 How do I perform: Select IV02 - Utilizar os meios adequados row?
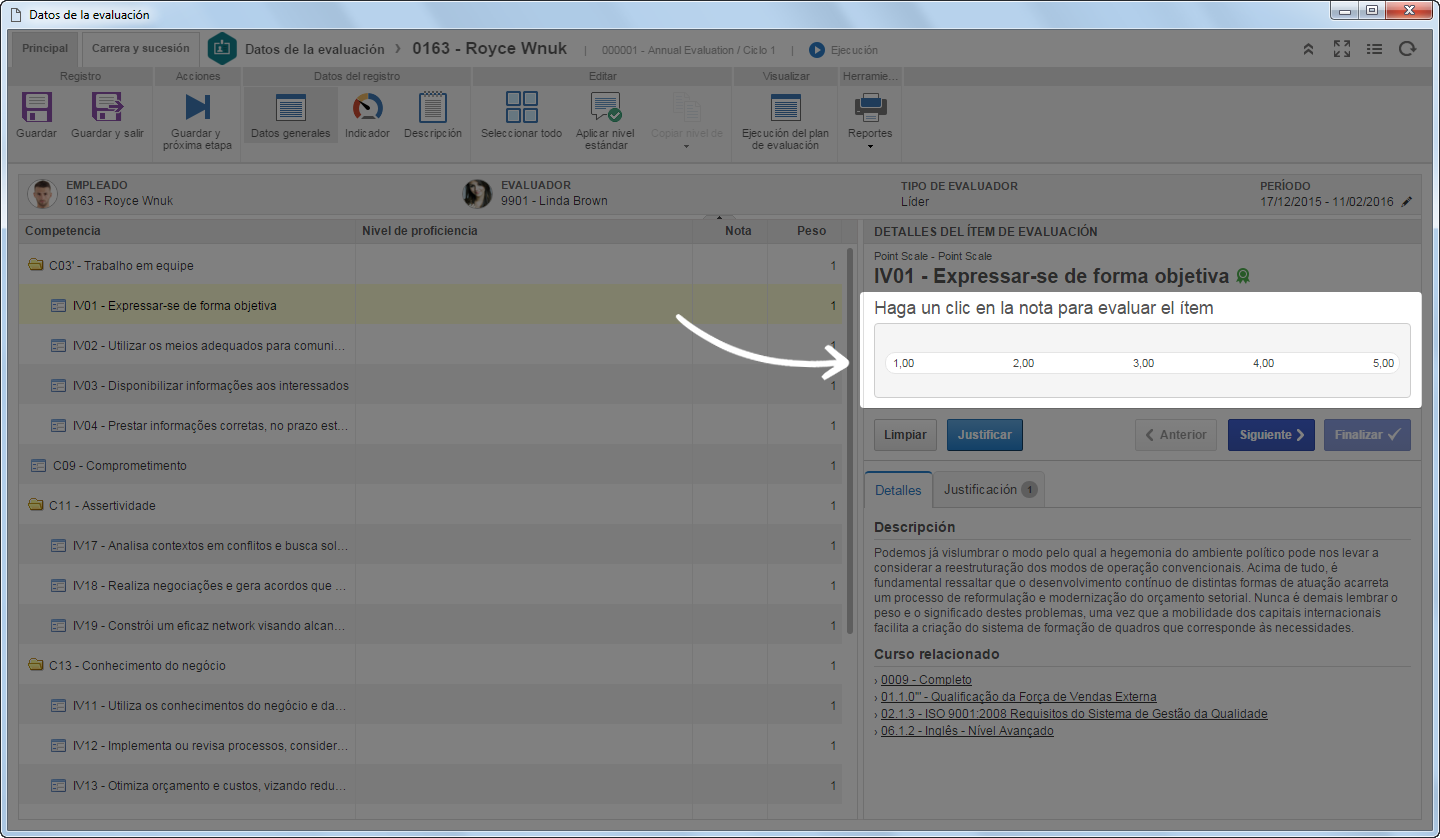pyautogui.click(x=430, y=346)
